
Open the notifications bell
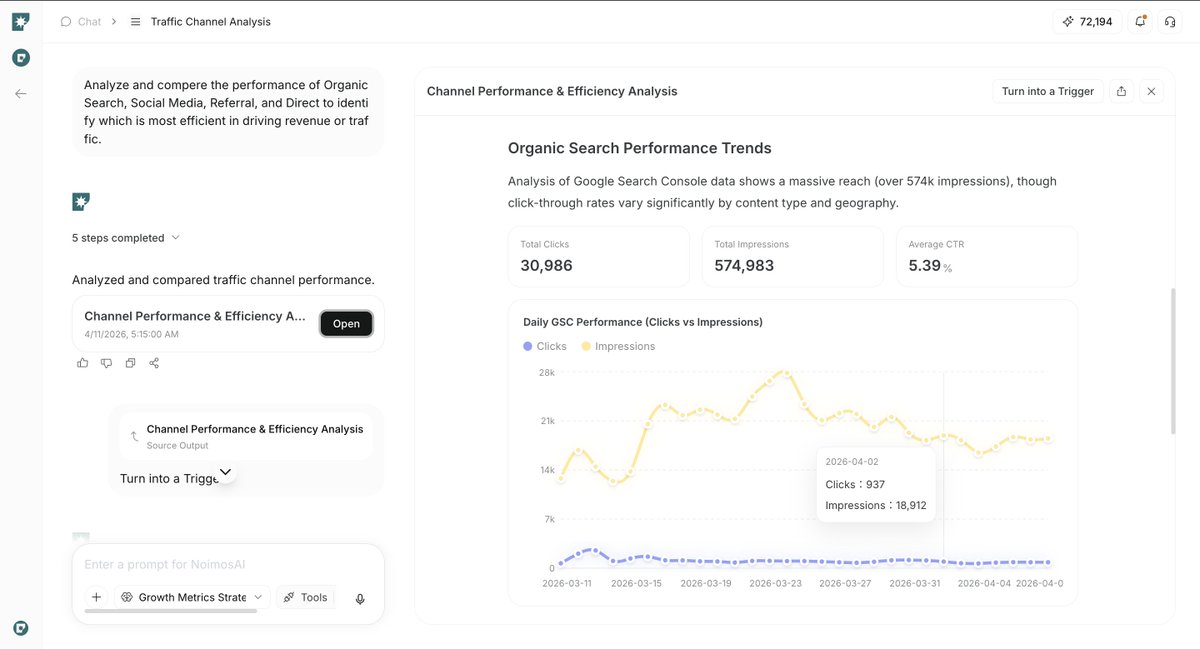click(1140, 21)
